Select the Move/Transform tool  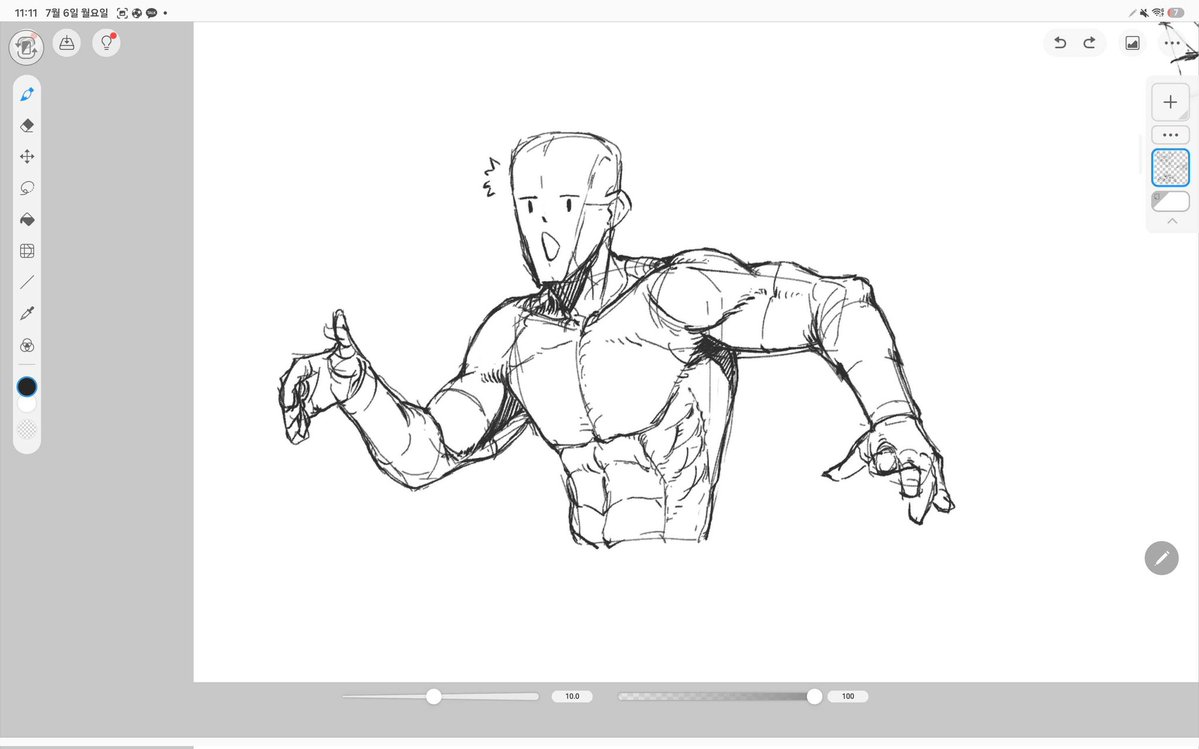pyautogui.click(x=27, y=157)
